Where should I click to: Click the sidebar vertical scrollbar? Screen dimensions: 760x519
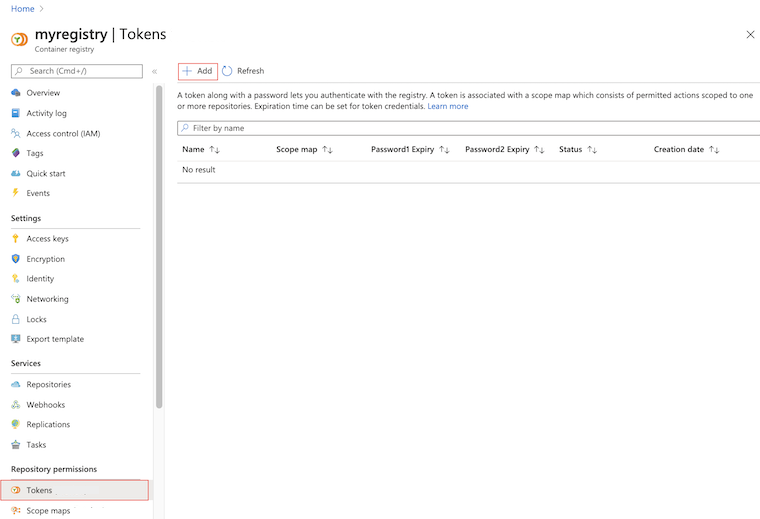click(159, 247)
